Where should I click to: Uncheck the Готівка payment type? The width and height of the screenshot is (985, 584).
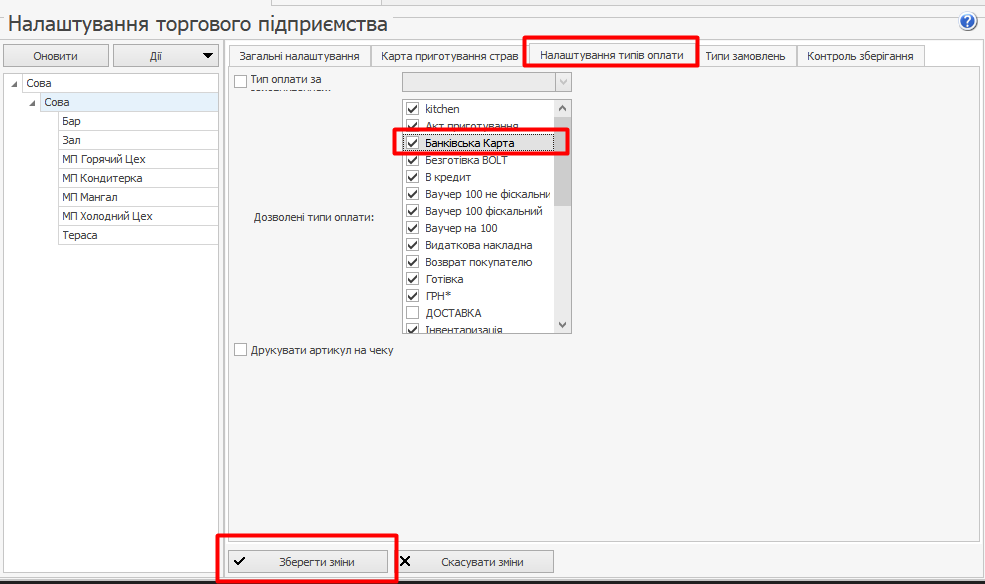click(x=412, y=279)
